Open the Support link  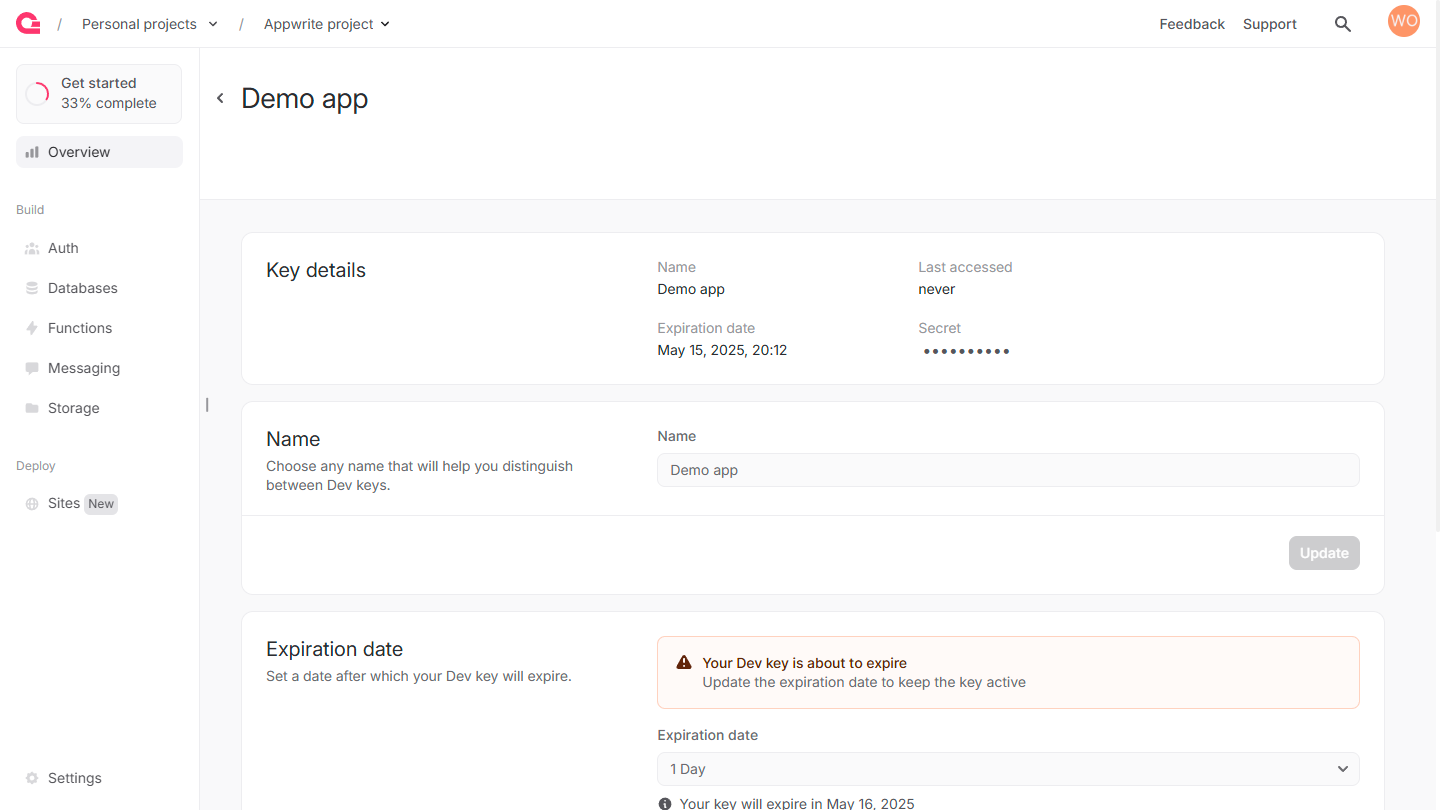coord(1269,24)
